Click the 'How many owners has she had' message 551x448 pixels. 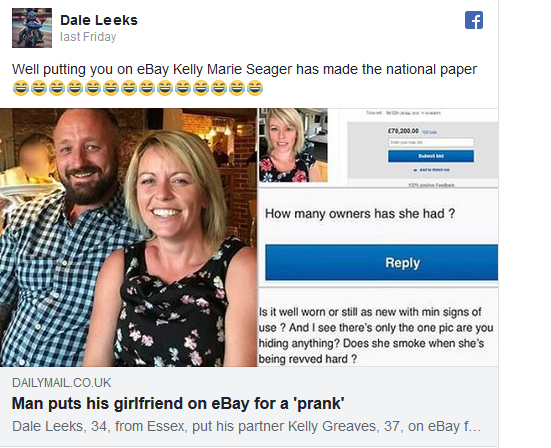pyautogui.click(x=360, y=213)
